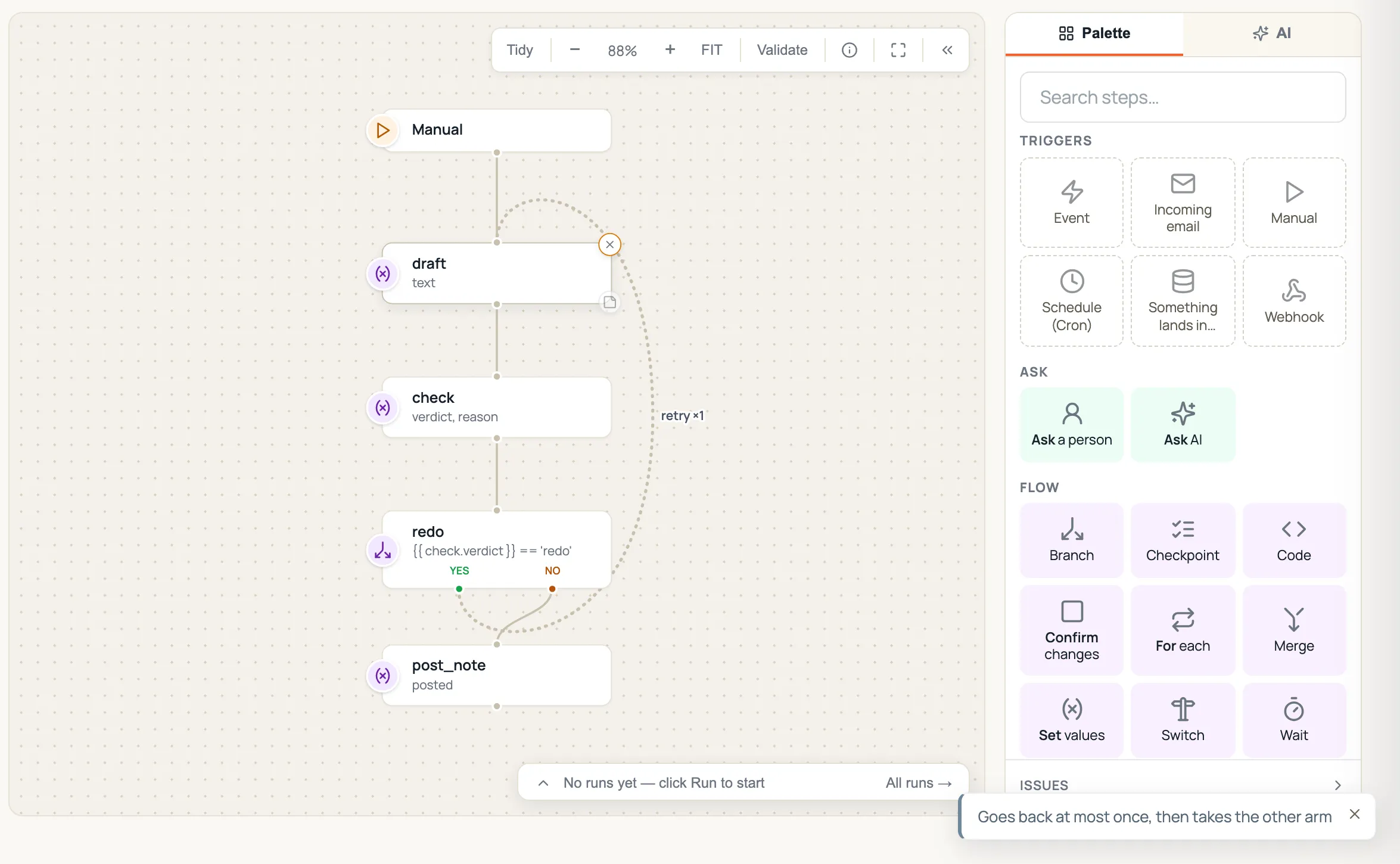This screenshot has height=864, width=1400.
Task: Open the info icon in toolbar
Action: pos(849,50)
